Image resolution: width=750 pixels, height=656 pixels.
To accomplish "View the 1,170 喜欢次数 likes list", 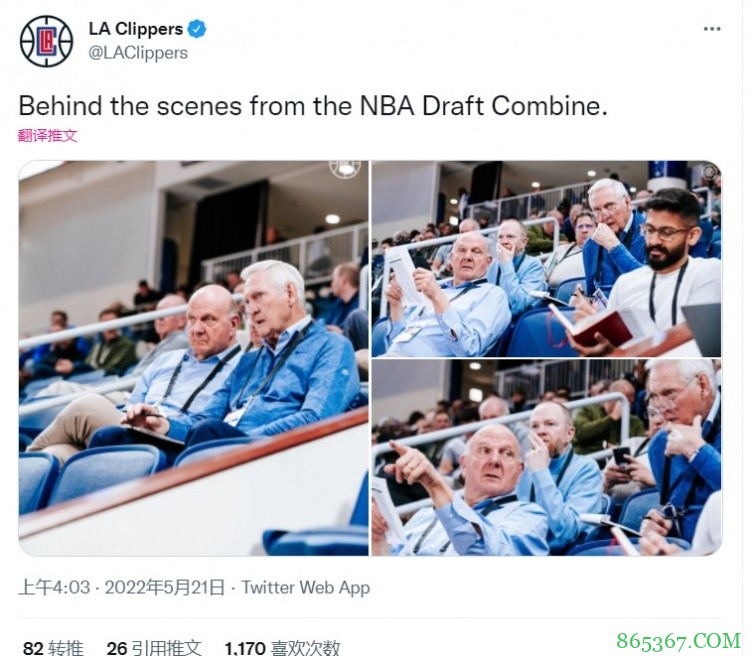I will click(282, 648).
